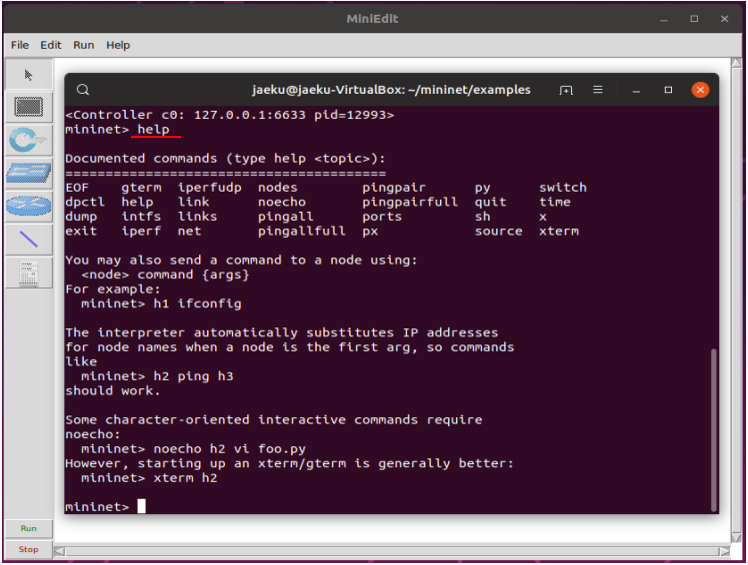748x565 pixels.
Task: Pick the OpenFlow Switch tool
Action: click(28, 140)
